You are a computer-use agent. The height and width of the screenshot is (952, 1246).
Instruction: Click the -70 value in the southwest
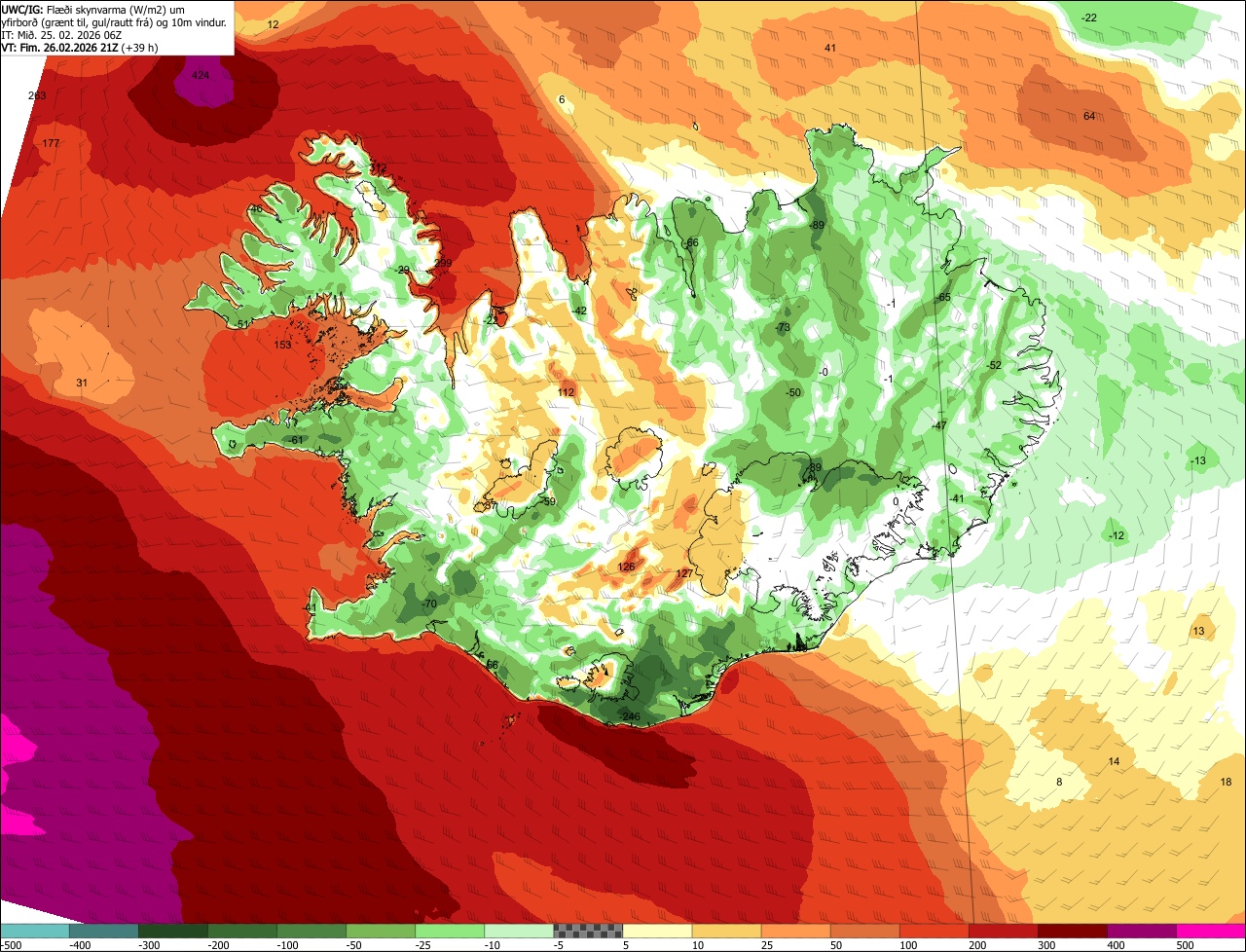point(427,604)
